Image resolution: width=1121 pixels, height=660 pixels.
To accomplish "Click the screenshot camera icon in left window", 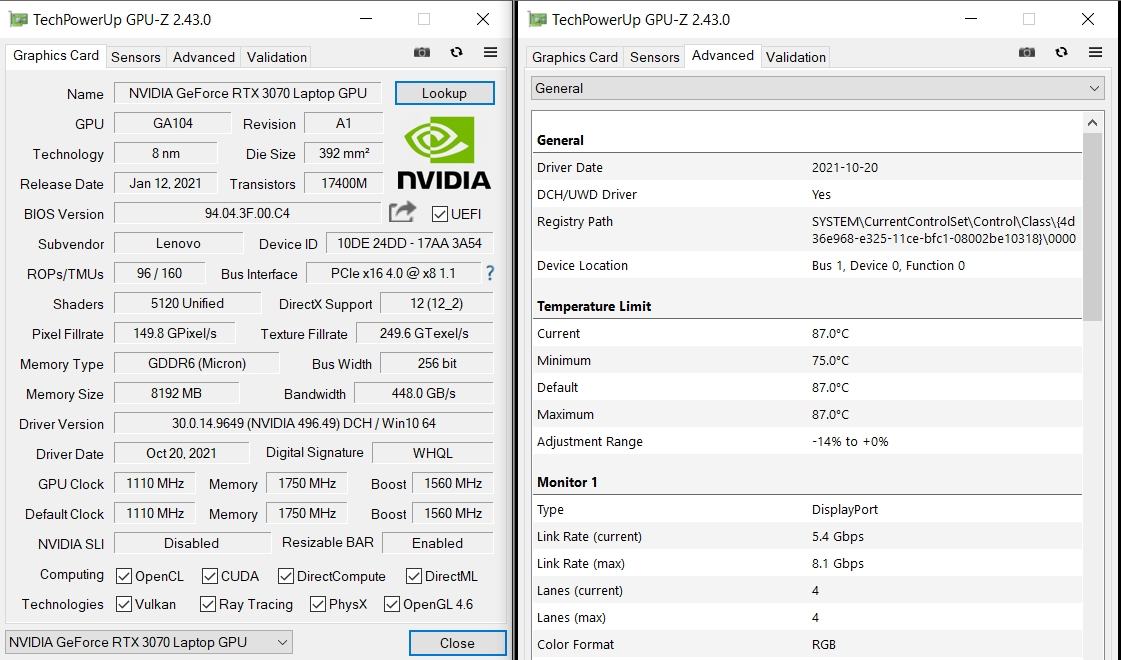I will click(x=422, y=52).
